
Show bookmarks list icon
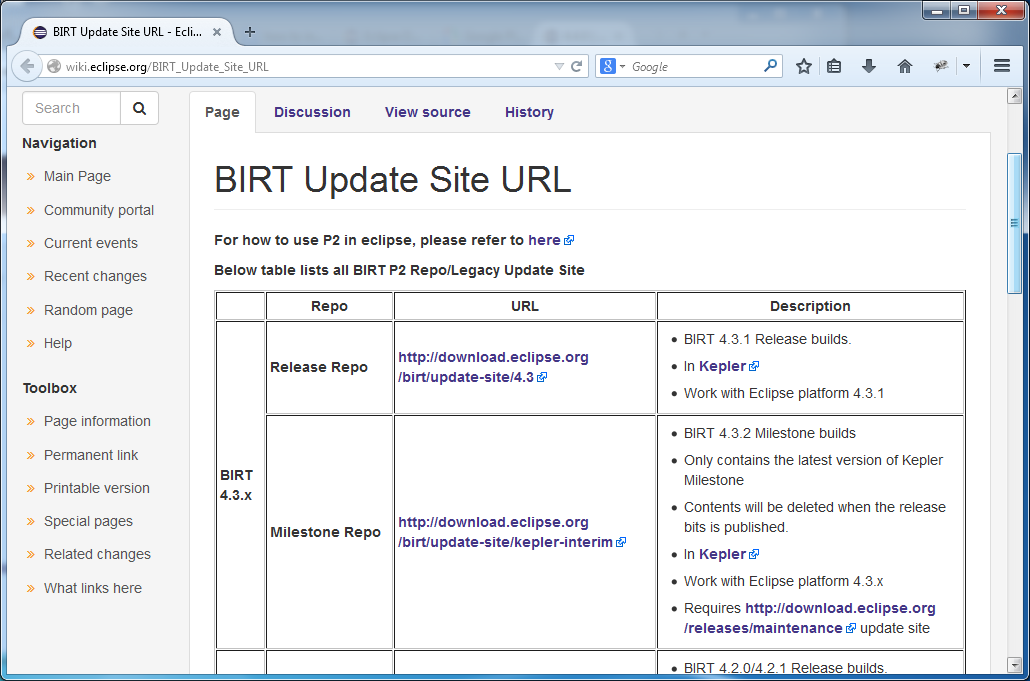pyautogui.click(x=834, y=66)
